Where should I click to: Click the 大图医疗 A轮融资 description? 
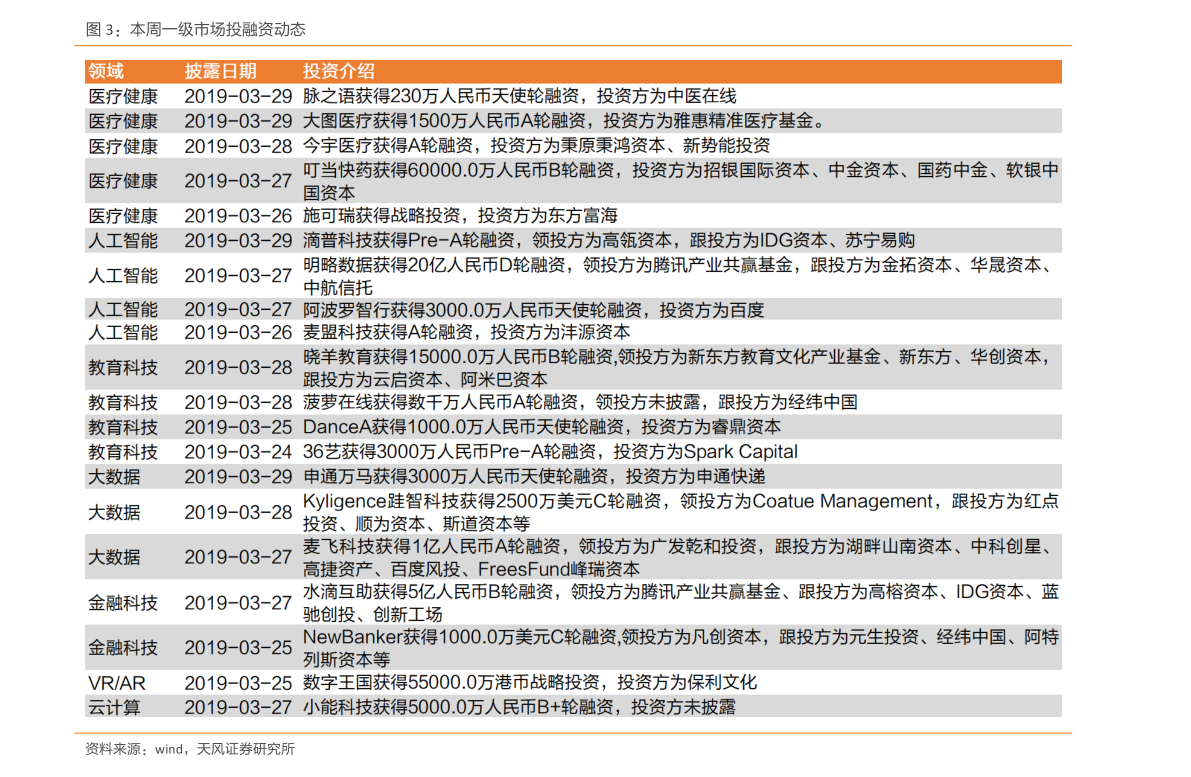click(564, 121)
